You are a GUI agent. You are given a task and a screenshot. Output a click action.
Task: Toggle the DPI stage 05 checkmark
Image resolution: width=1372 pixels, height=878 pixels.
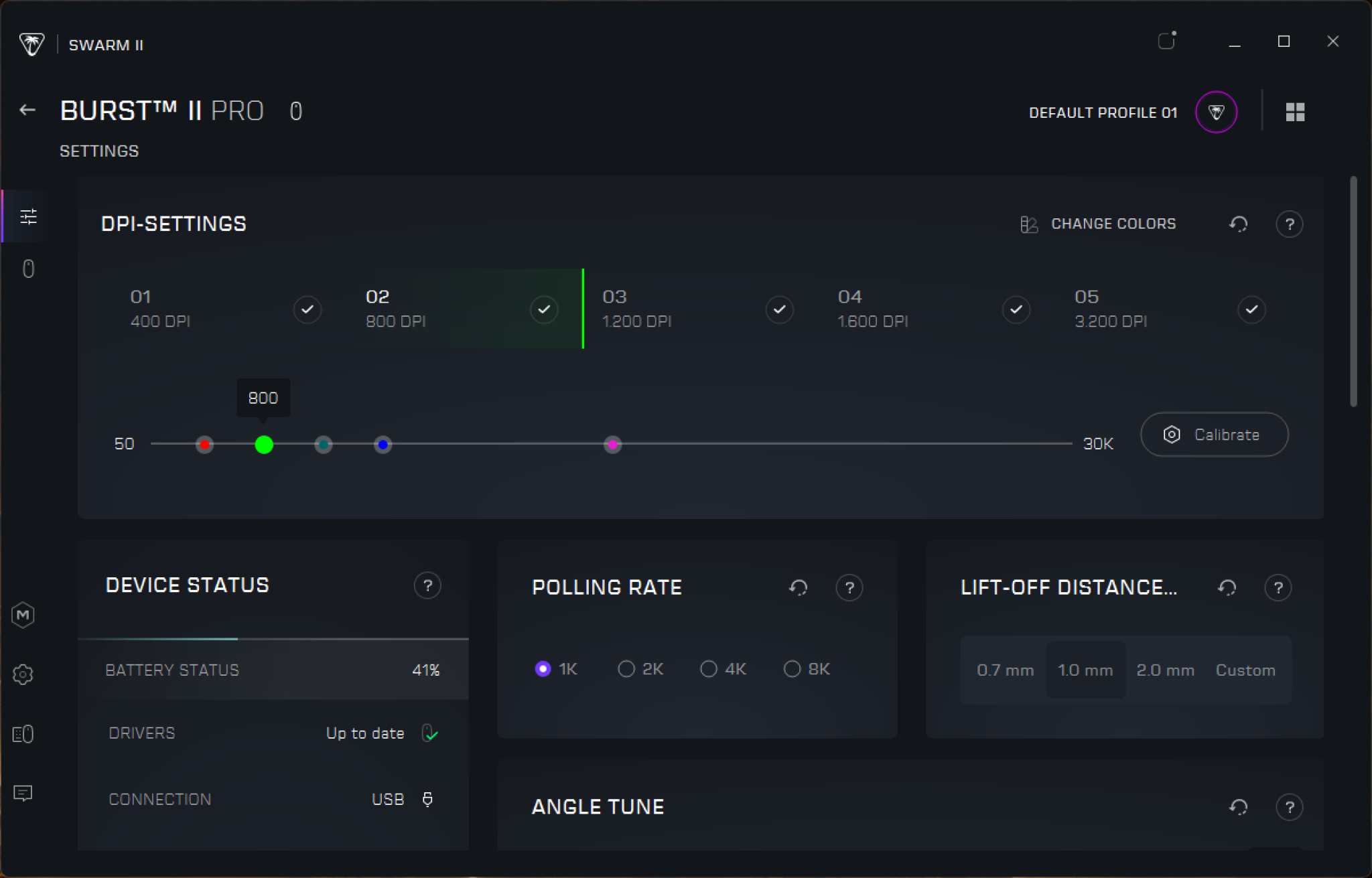pos(1251,309)
